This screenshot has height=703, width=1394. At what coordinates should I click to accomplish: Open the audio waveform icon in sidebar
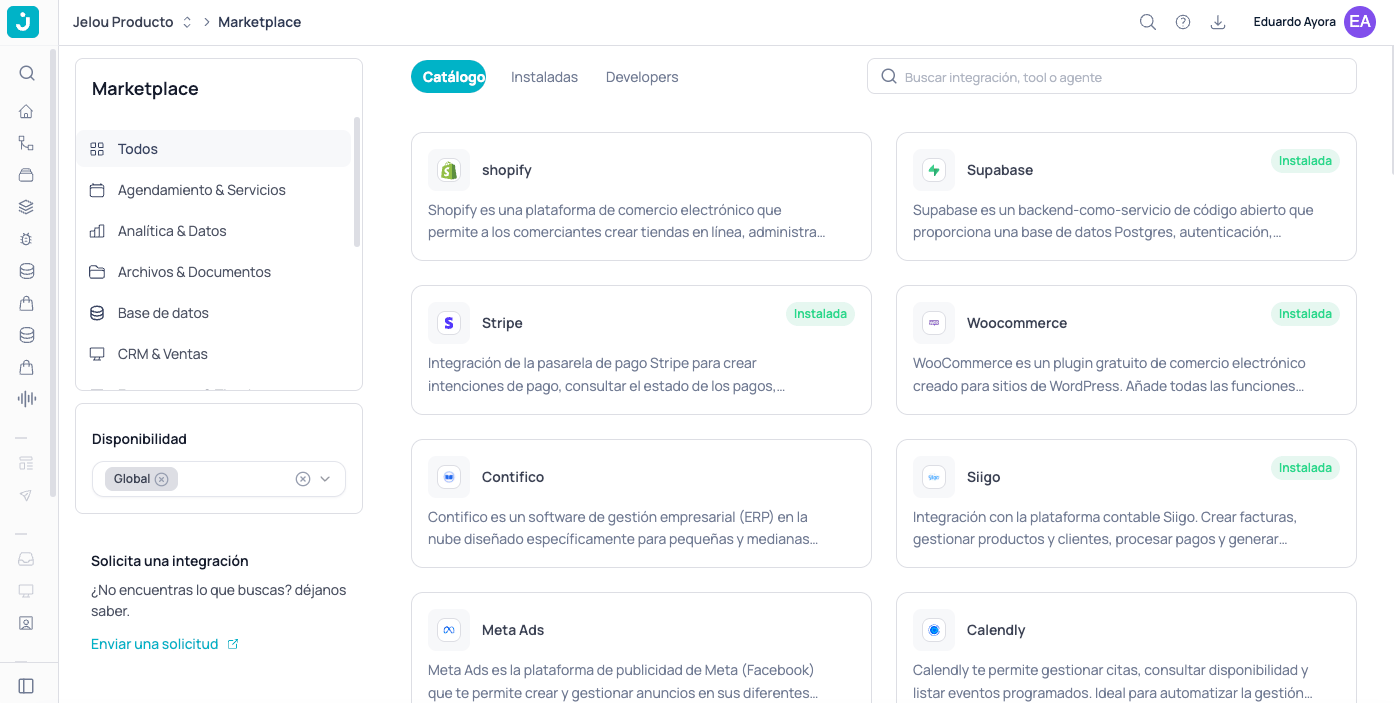[27, 399]
